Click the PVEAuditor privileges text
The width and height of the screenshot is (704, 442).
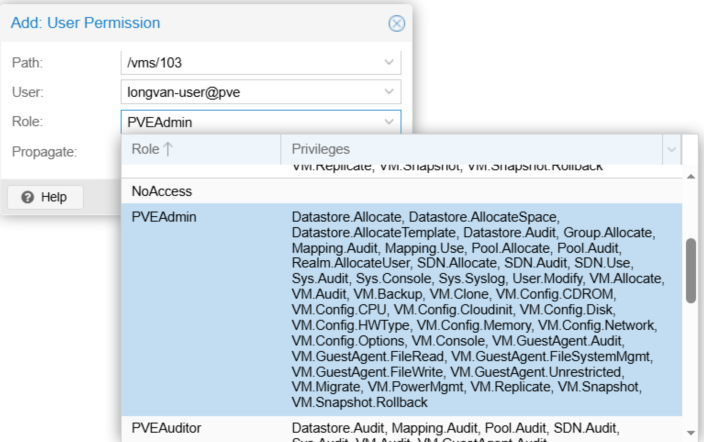coord(455,433)
